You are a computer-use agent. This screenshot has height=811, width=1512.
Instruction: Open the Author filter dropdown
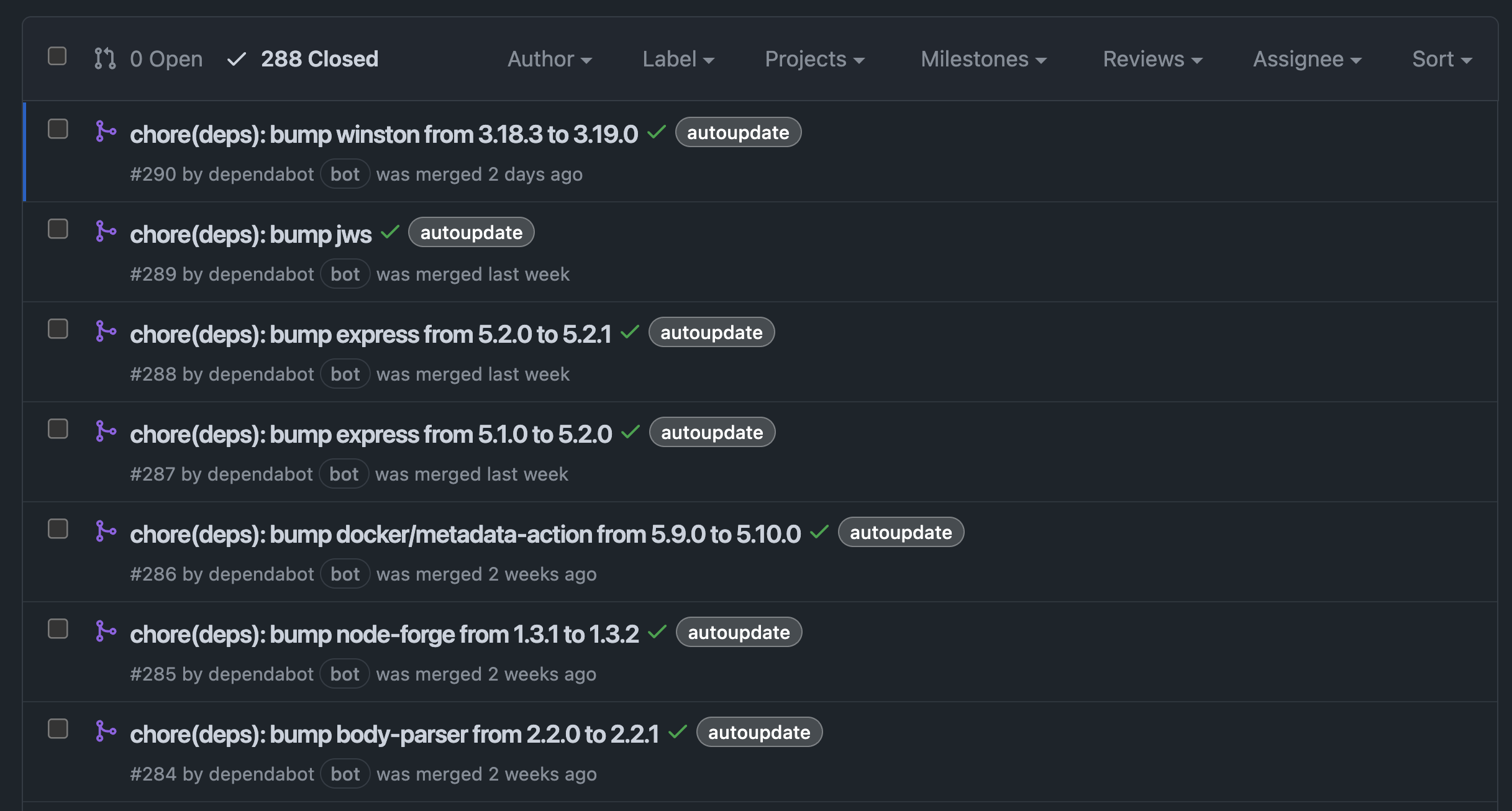point(549,60)
